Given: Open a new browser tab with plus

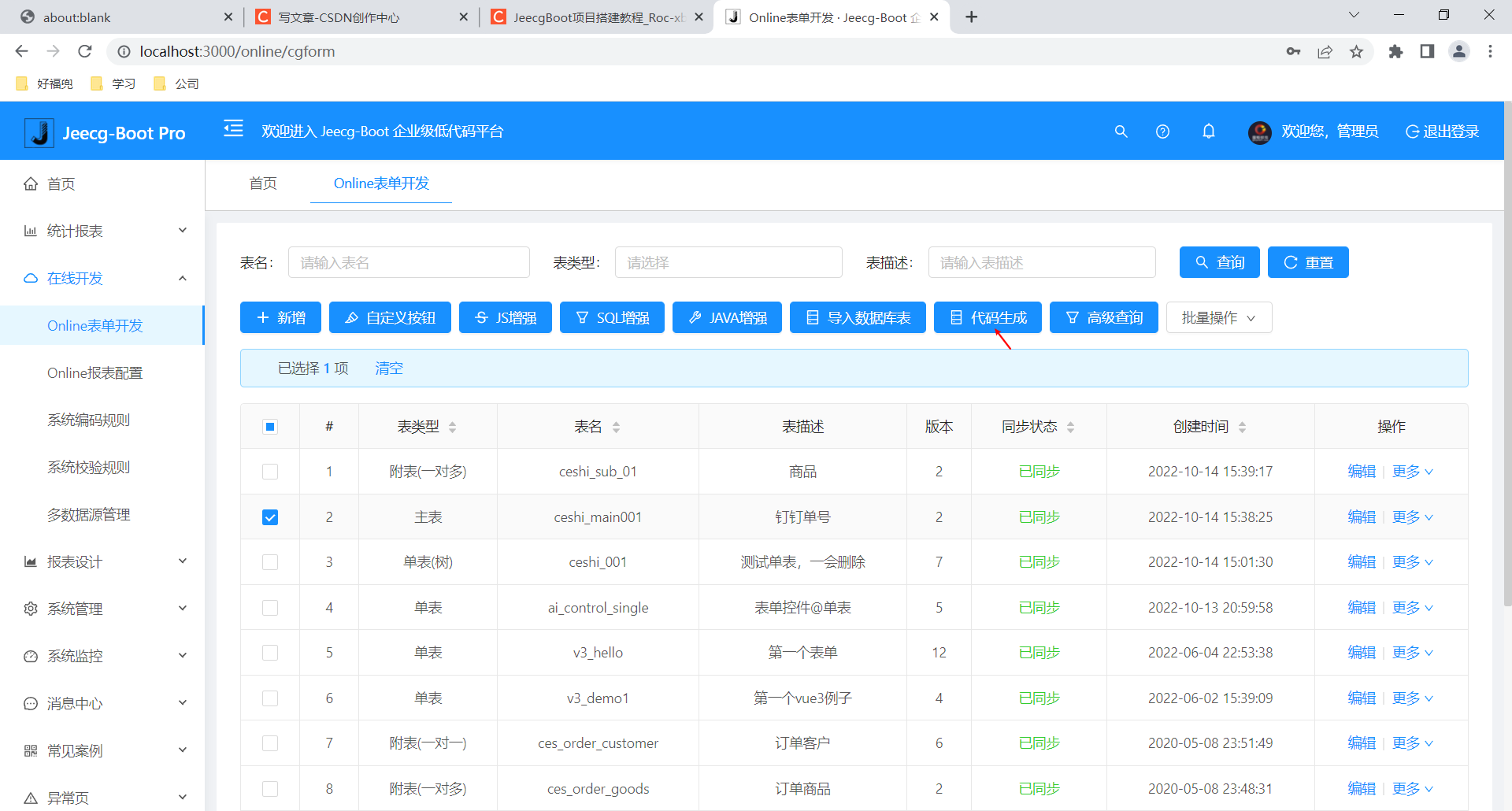Looking at the screenshot, I should pyautogui.click(x=972, y=17).
